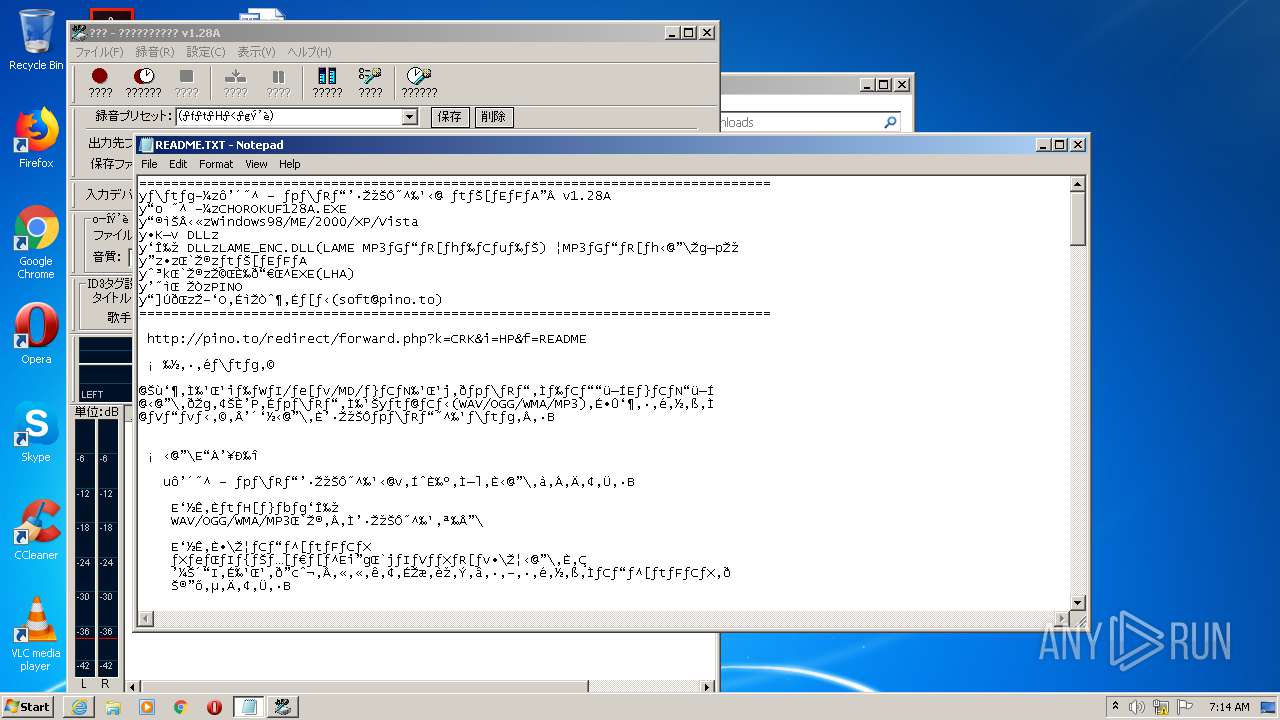The height and width of the screenshot is (720, 1280).
Task: Open Notepad Edit menu
Action: click(178, 164)
